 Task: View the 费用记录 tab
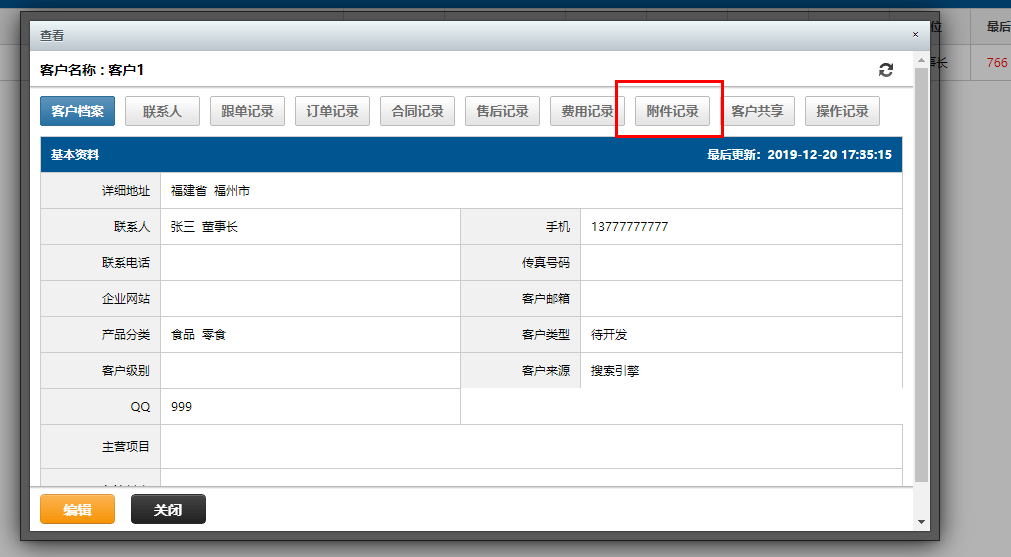tap(587, 111)
